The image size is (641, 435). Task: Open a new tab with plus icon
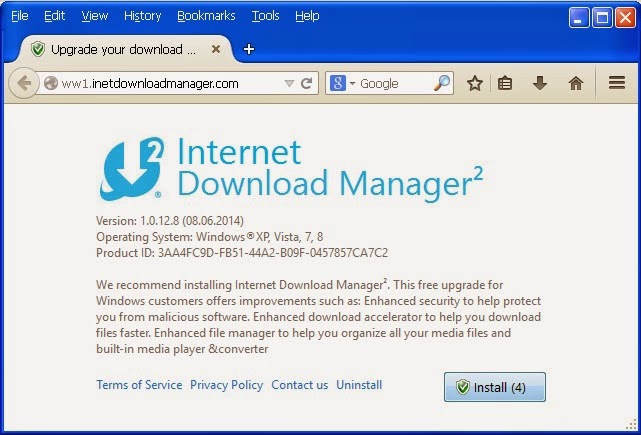point(249,49)
